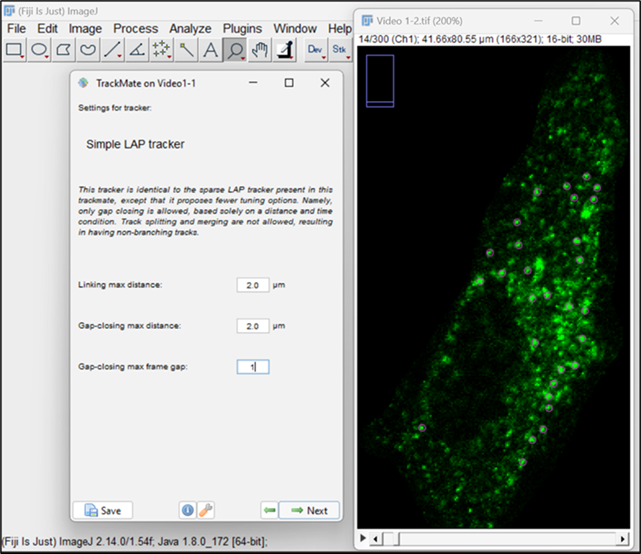The height and width of the screenshot is (554, 641).
Task: Select the Freehand selection tool
Action: coord(88,50)
